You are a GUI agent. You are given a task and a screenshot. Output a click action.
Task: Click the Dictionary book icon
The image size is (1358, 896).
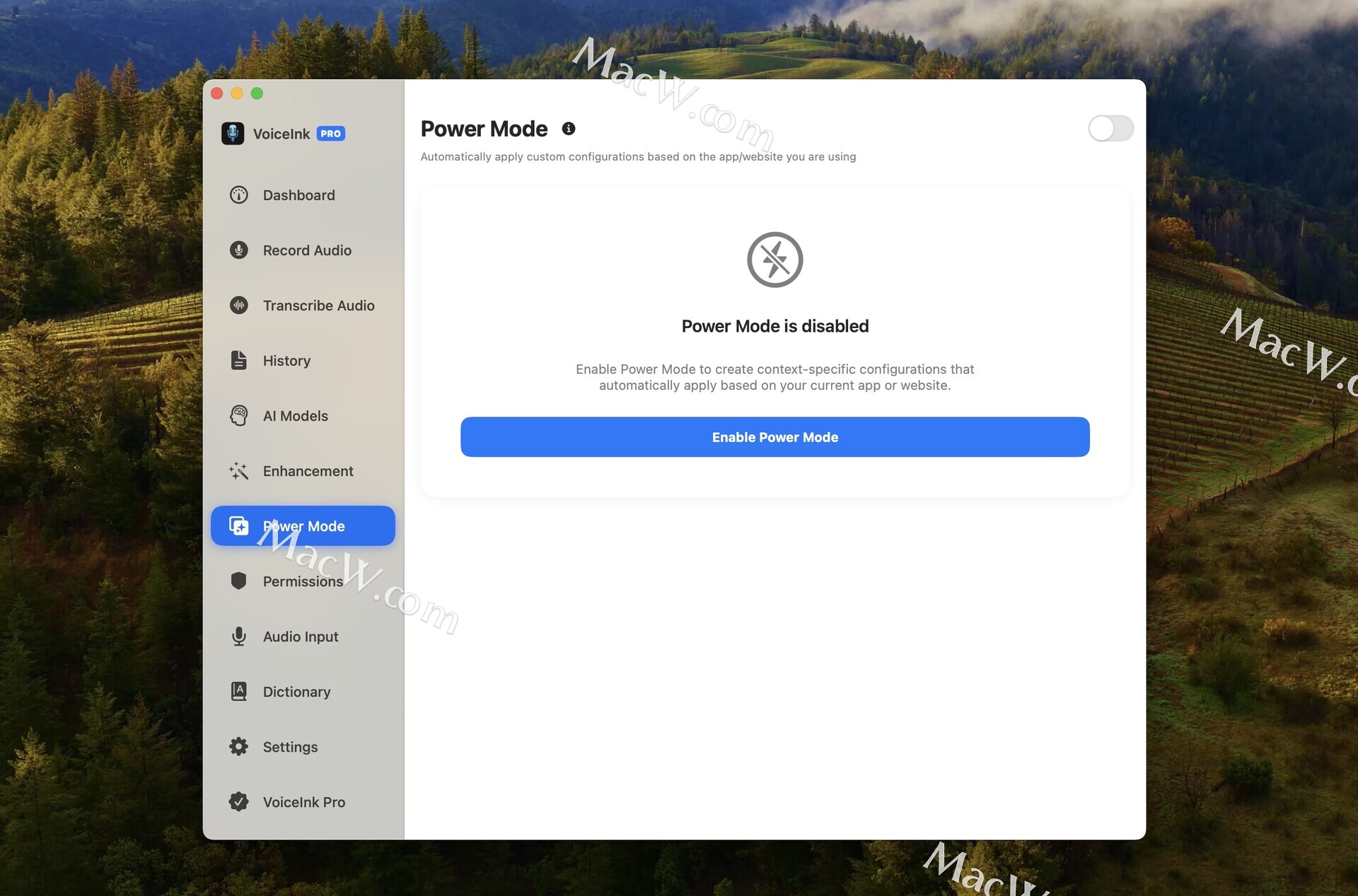(x=239, y=692)
